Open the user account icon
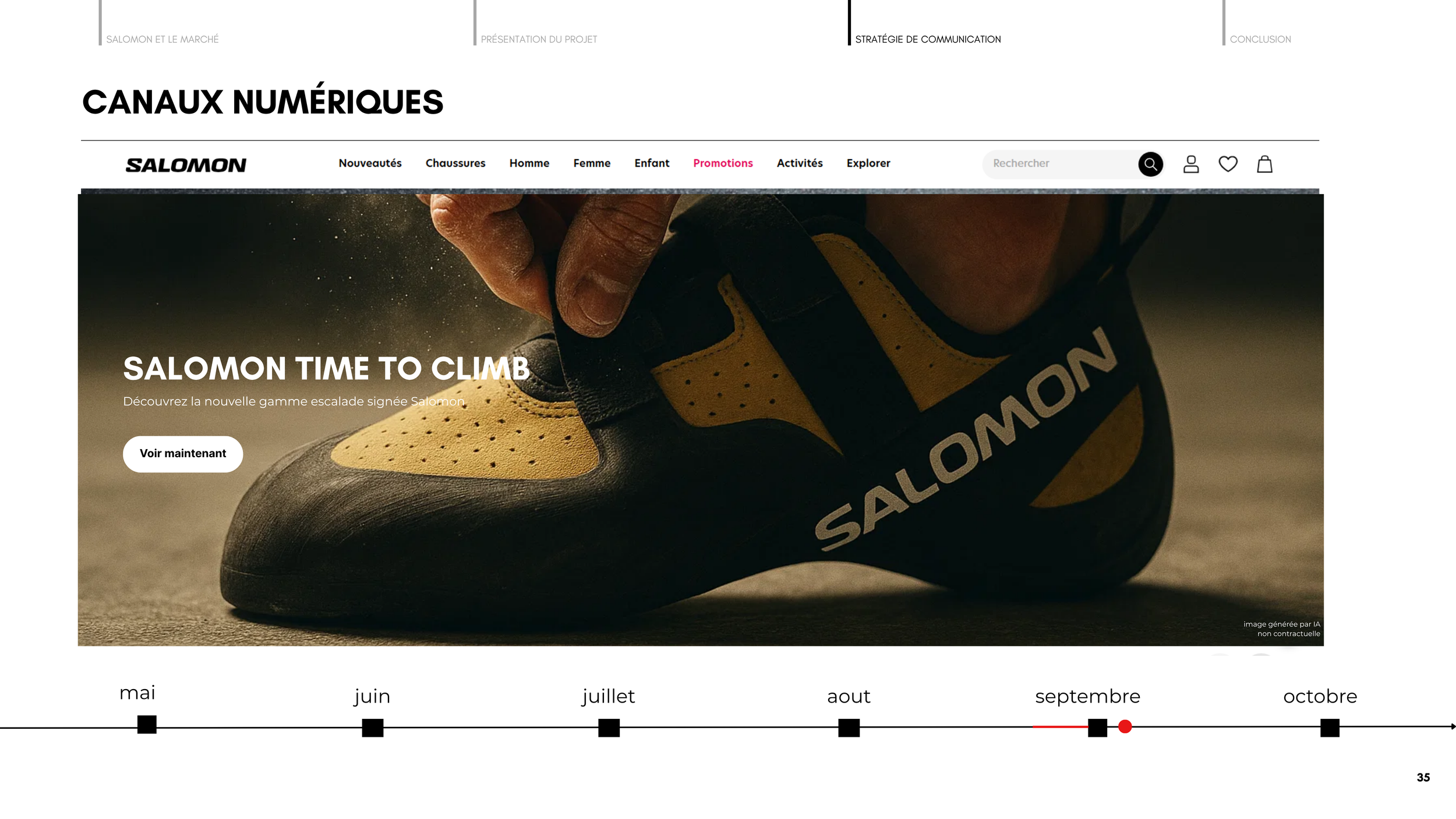Screen dimensions: 1456x819 (1191, 164)
